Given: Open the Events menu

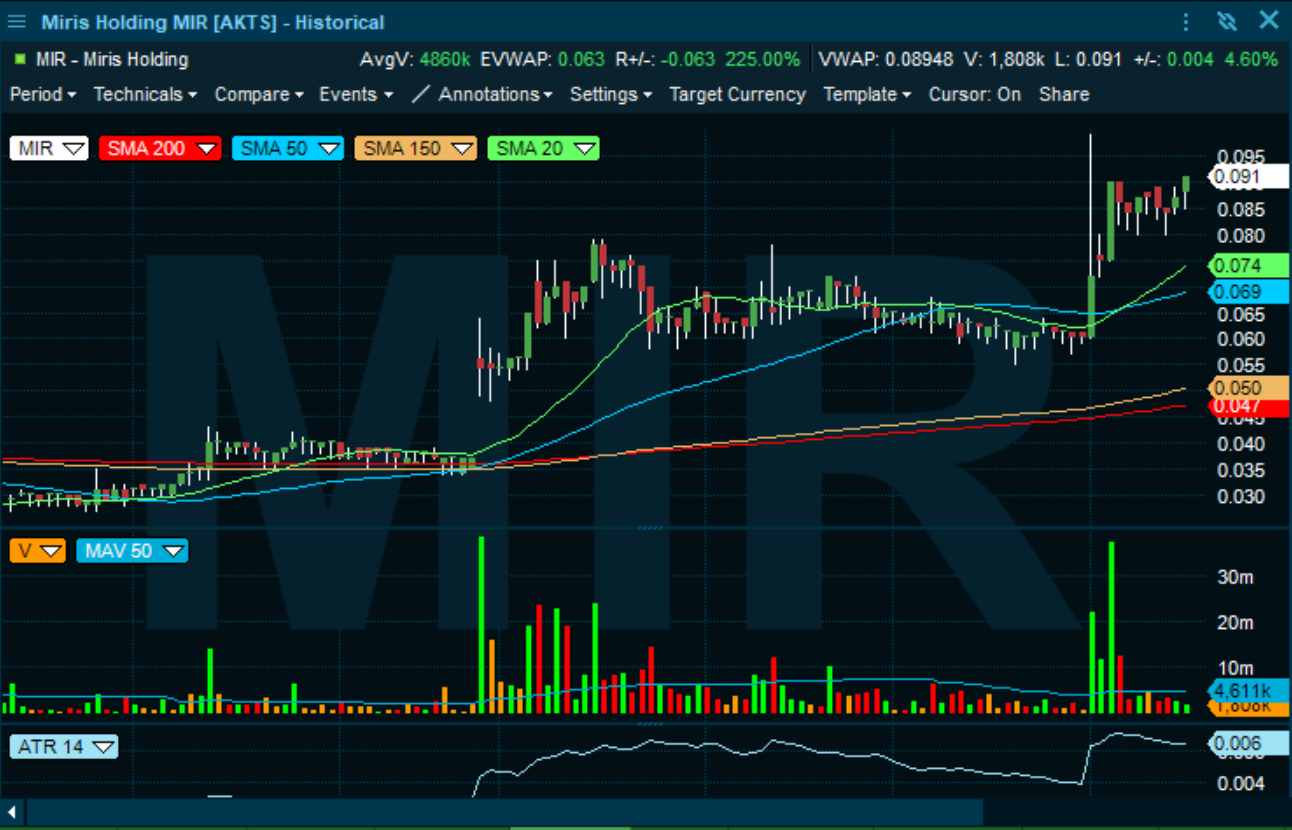Looking at the screenshot, I should point(355,94).
